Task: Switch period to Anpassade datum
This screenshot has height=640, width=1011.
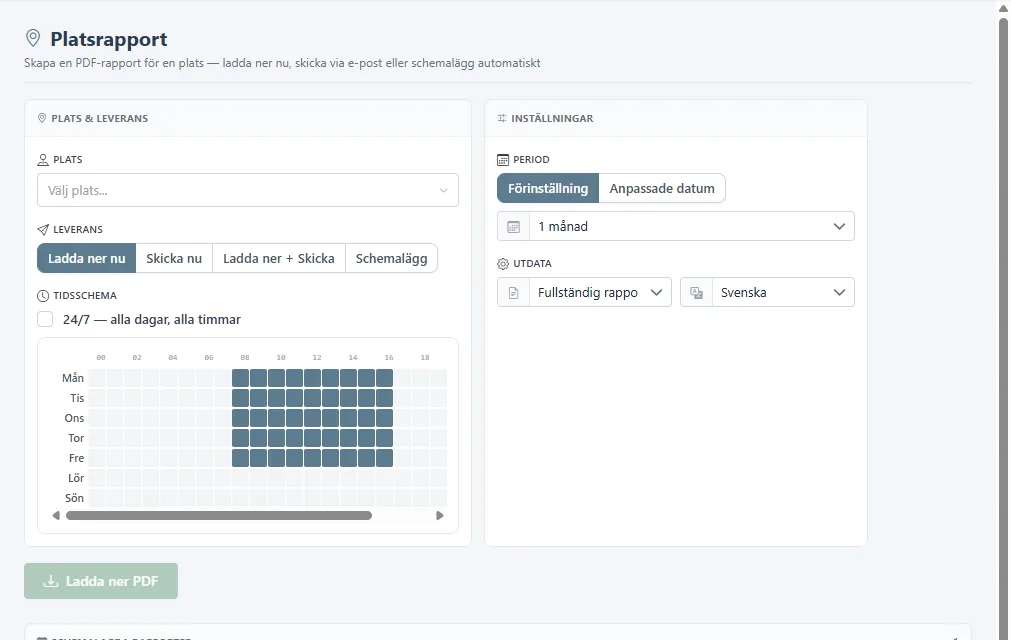Action: (x=662, y=188)
